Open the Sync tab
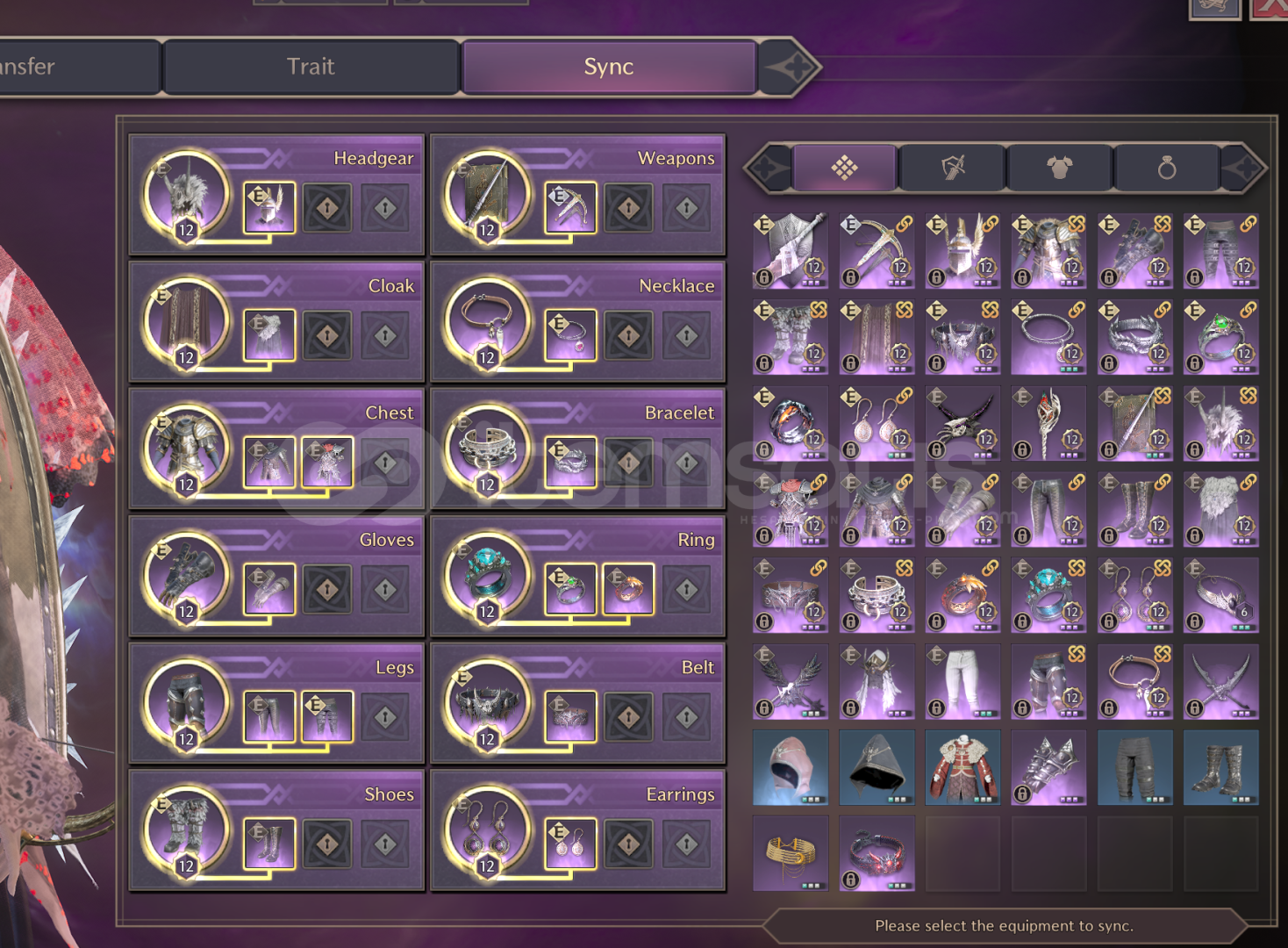This screenshot has height=948, width=1288. click(608, 67)
